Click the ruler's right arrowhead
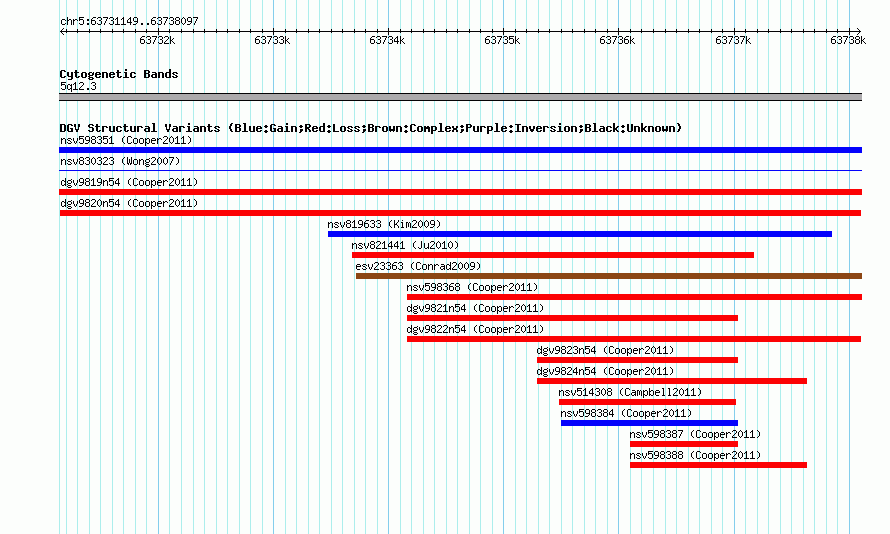The height and width of the screenshot is (534, 890). point(858,31)
